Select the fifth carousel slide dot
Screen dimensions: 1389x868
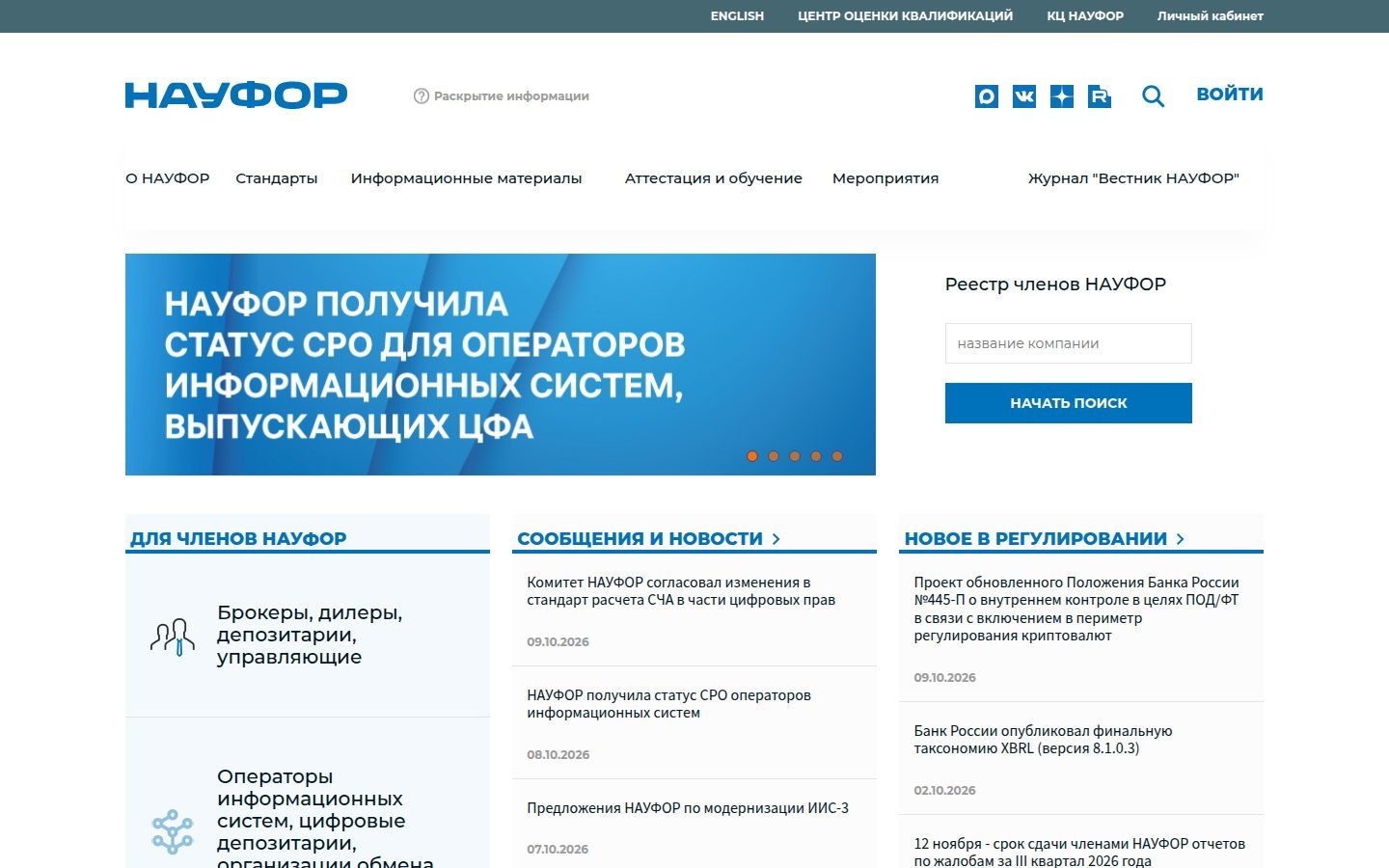click(x=837, y=456)
